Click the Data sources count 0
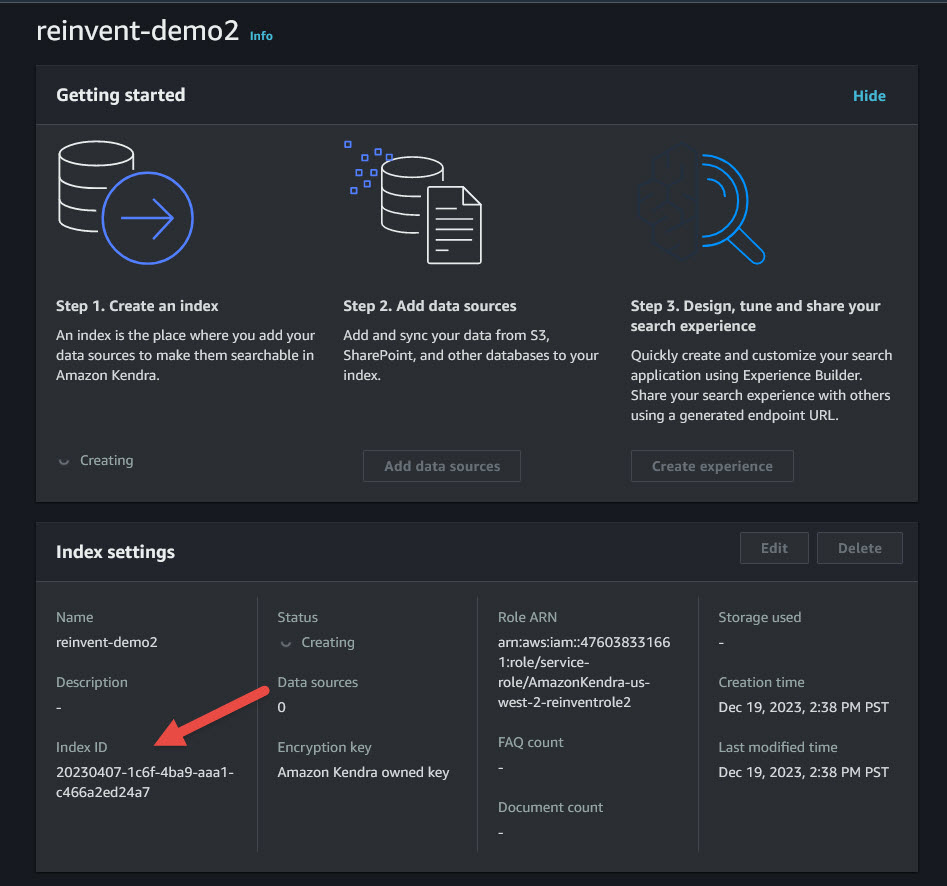The width and height of the screenshot is (947, 886). click(x=281, y=707)
